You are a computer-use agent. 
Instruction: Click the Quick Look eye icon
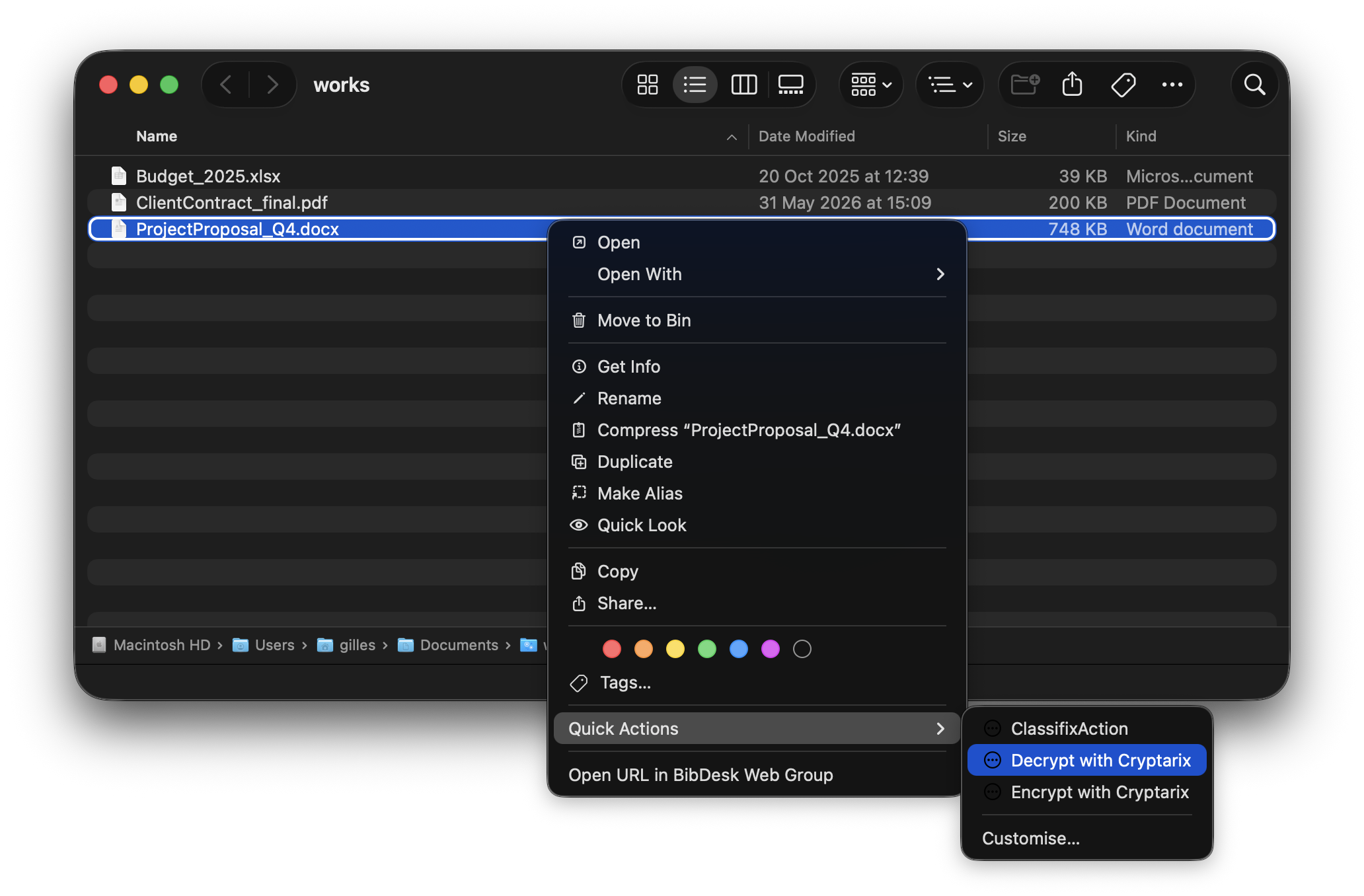coord(579,525)
